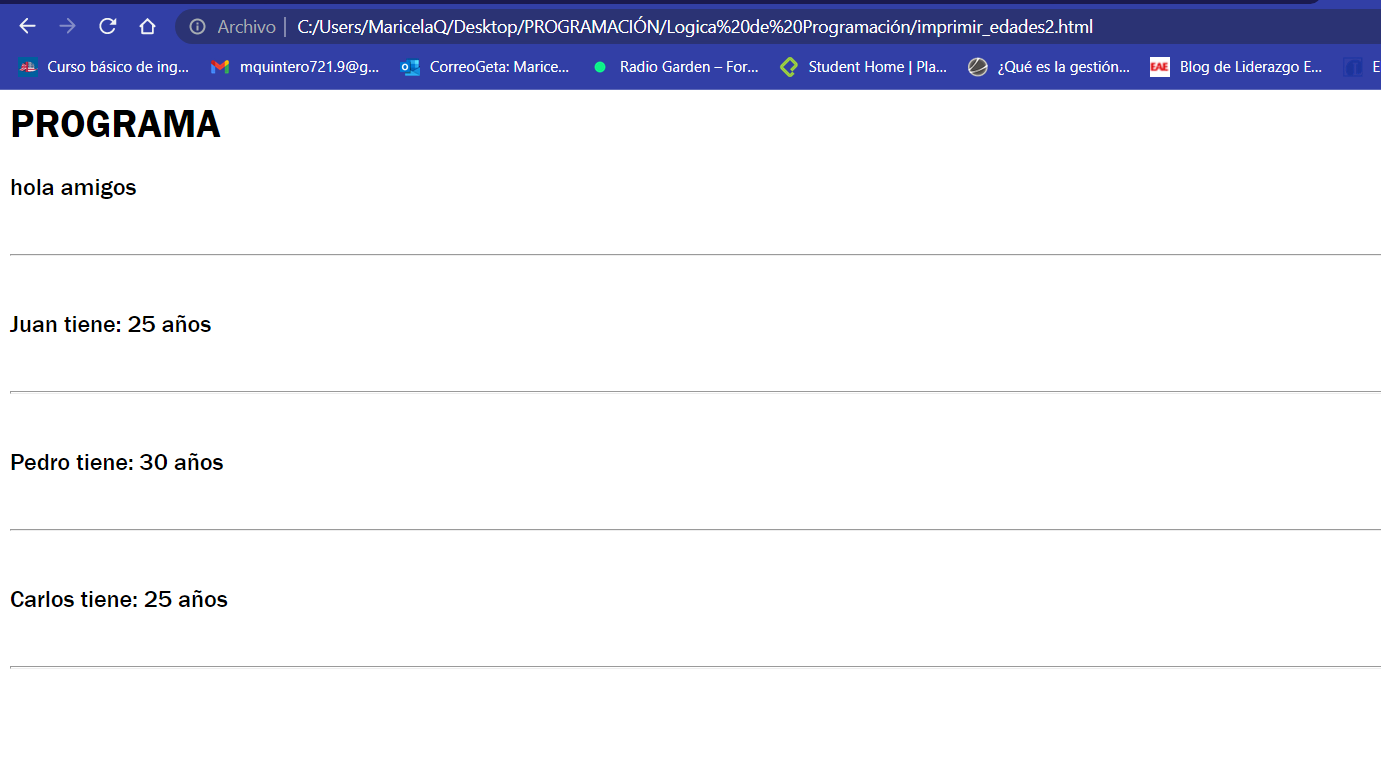This screenshot has width=1381, height=760.
Task: Open the Blog de Liderazgo bookmark
Action: [x=1237, y=67]
